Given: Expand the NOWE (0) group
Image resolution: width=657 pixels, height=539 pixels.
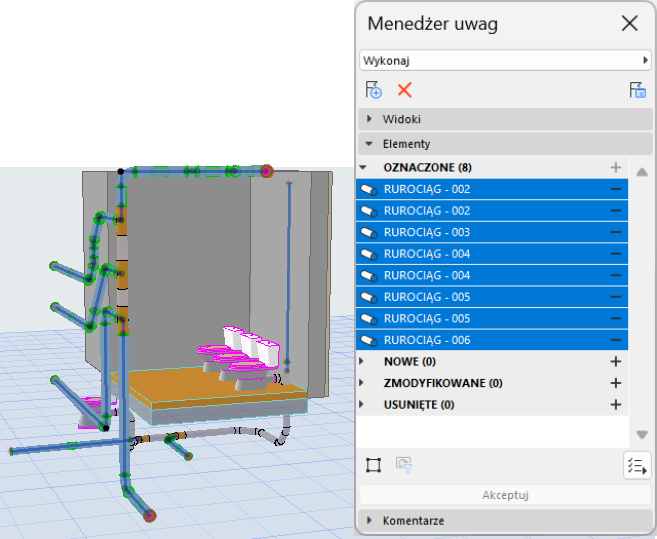Looking at the screenshot, I should [362, 361].
